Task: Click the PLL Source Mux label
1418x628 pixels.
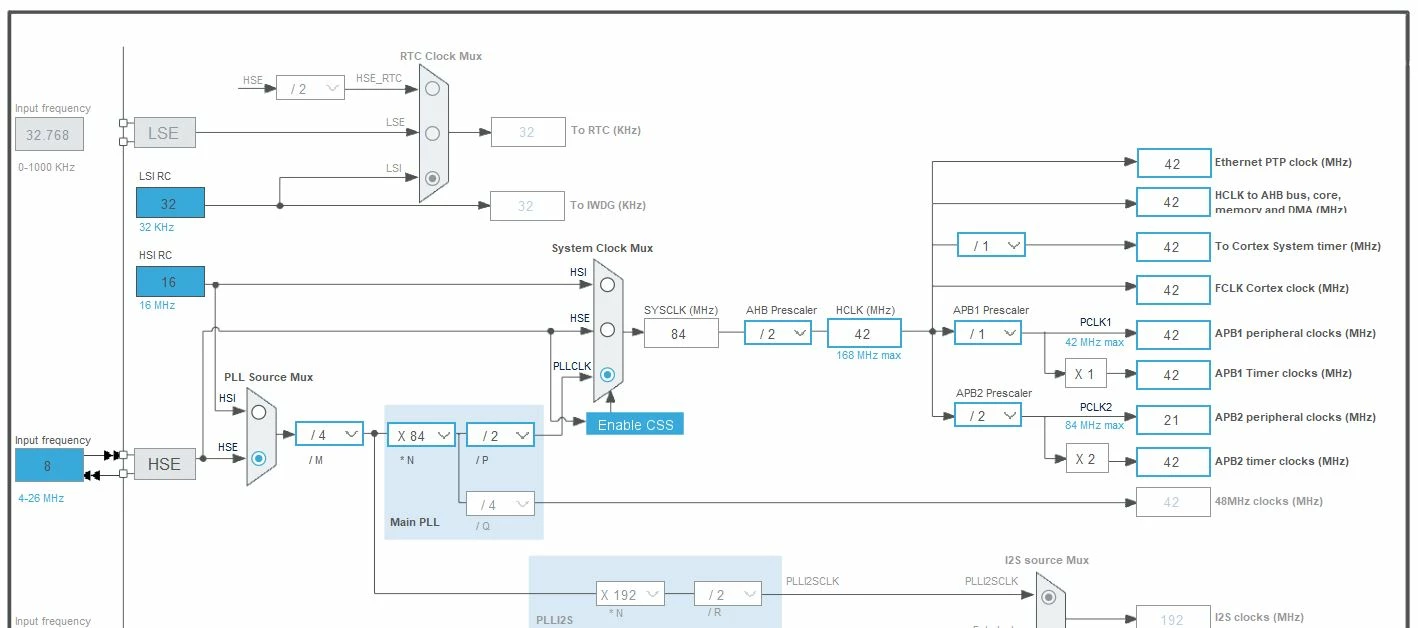Action: [x=268, y=377]
